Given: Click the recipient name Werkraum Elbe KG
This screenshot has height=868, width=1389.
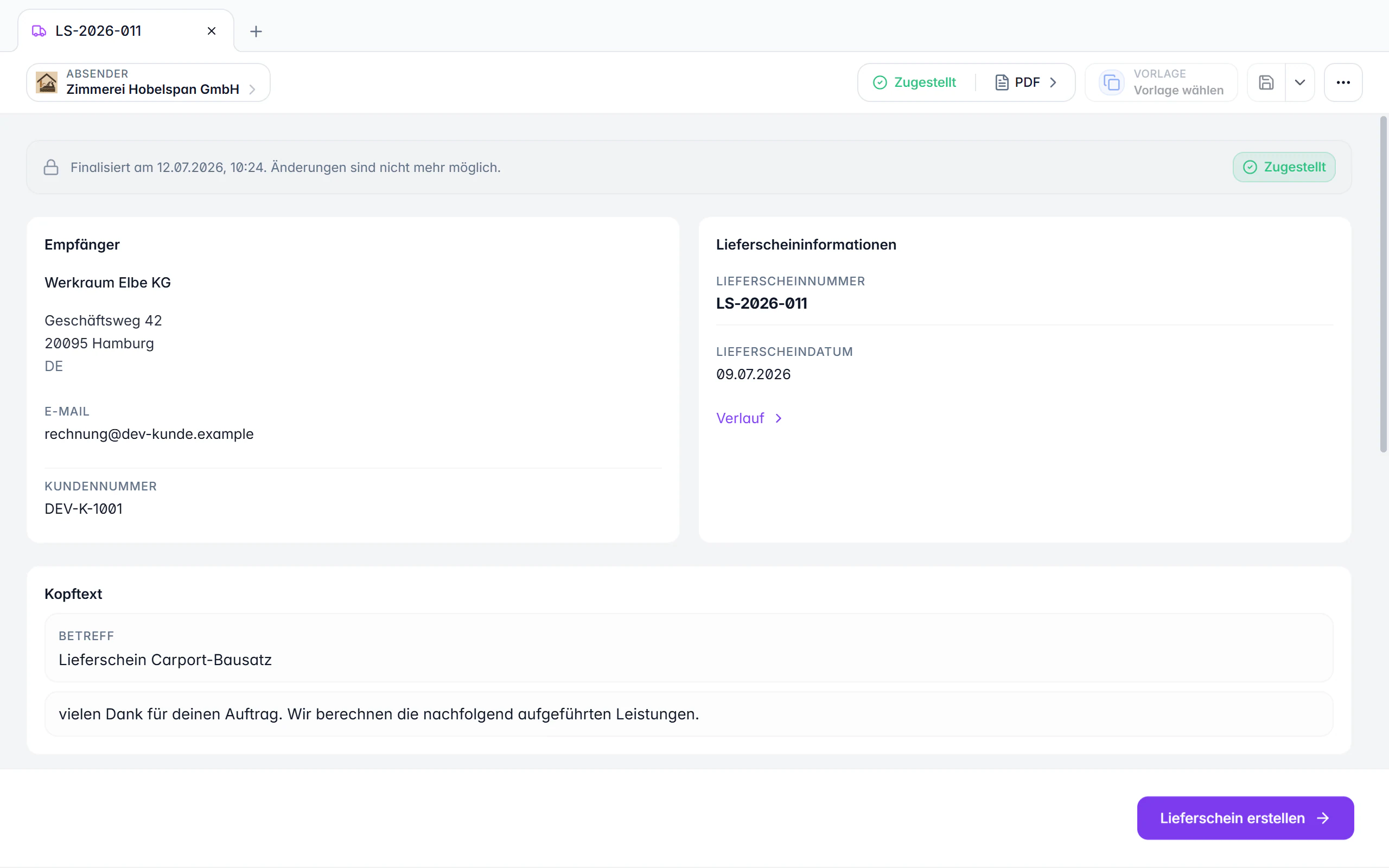Looking at the screenshot, I should click(107, 283).
